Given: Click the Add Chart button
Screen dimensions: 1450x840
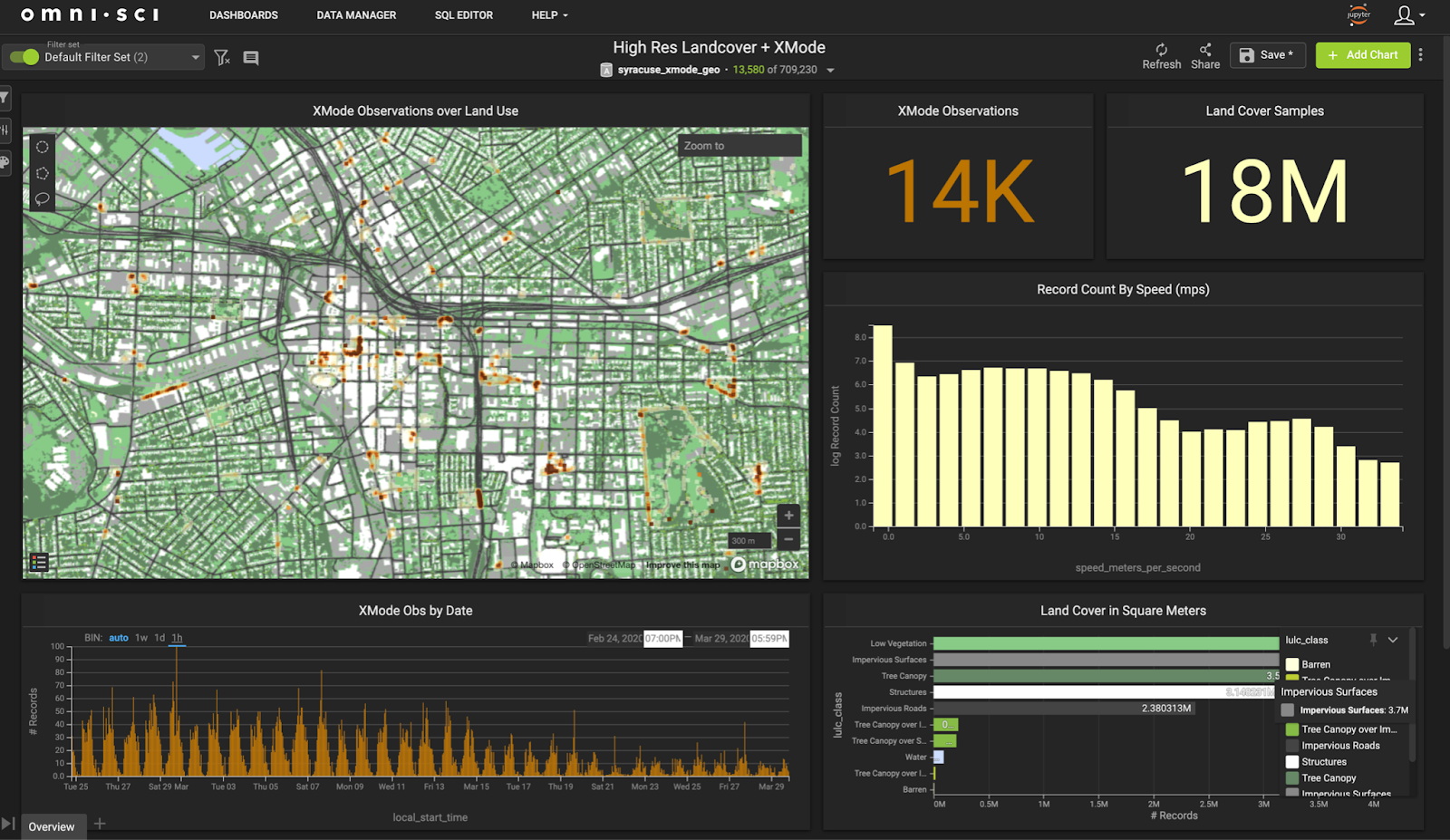Looking at the screenshot, I should pyautogui.click(x=1362, y=55).
